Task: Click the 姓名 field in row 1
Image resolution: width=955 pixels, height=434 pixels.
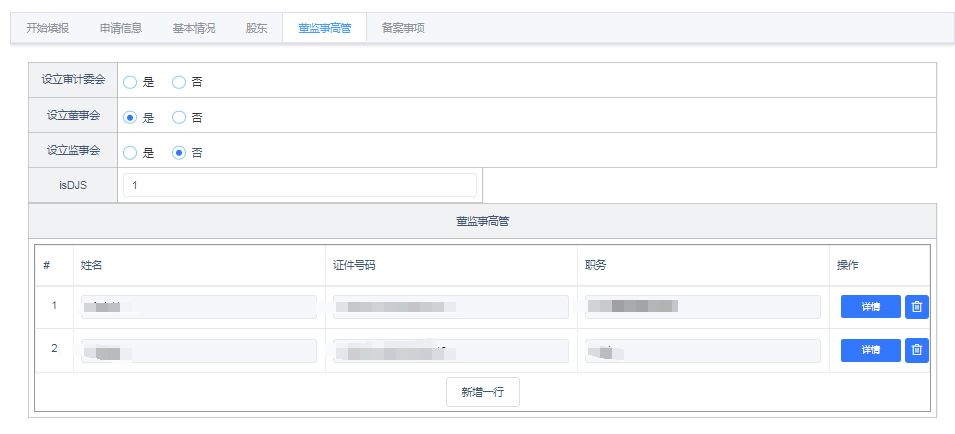Action: pos(199,307)
